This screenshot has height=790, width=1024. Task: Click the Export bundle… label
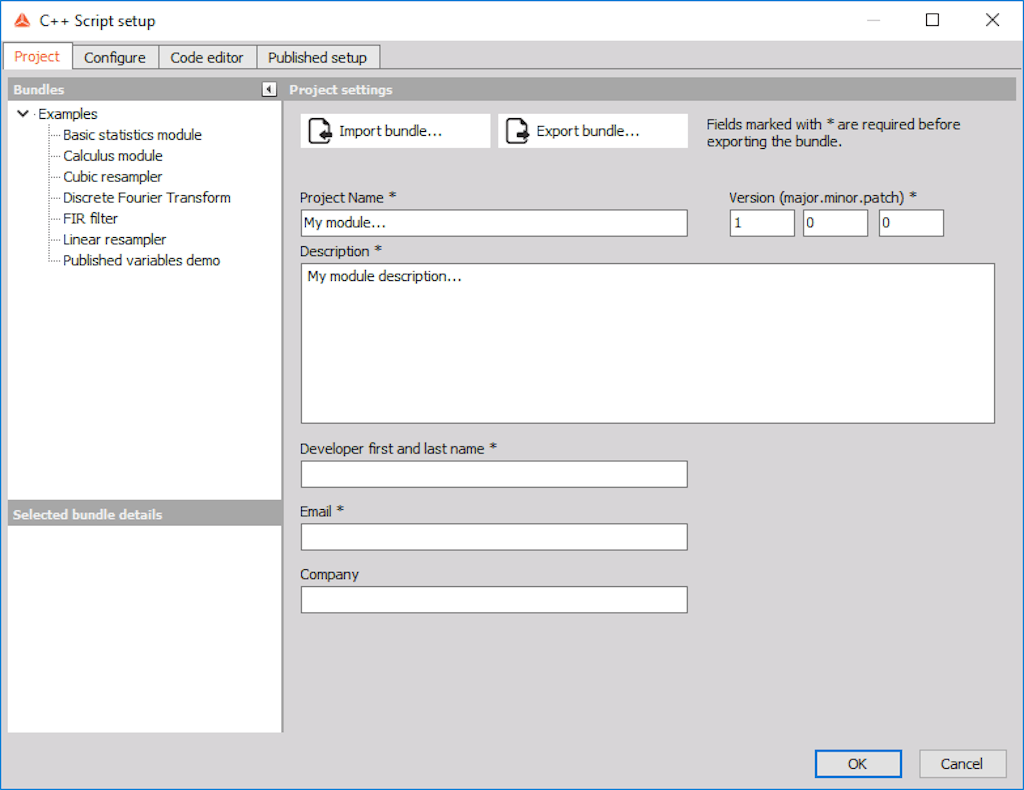click(x=588, y=131)
